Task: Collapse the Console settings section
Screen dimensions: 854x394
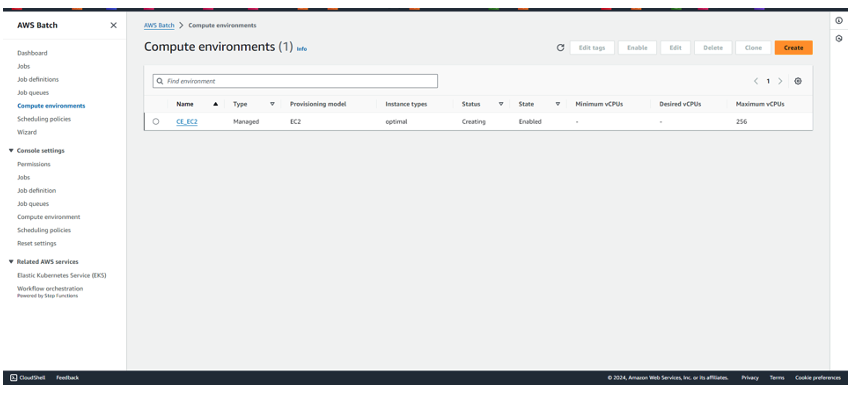Action: (11, 151)
